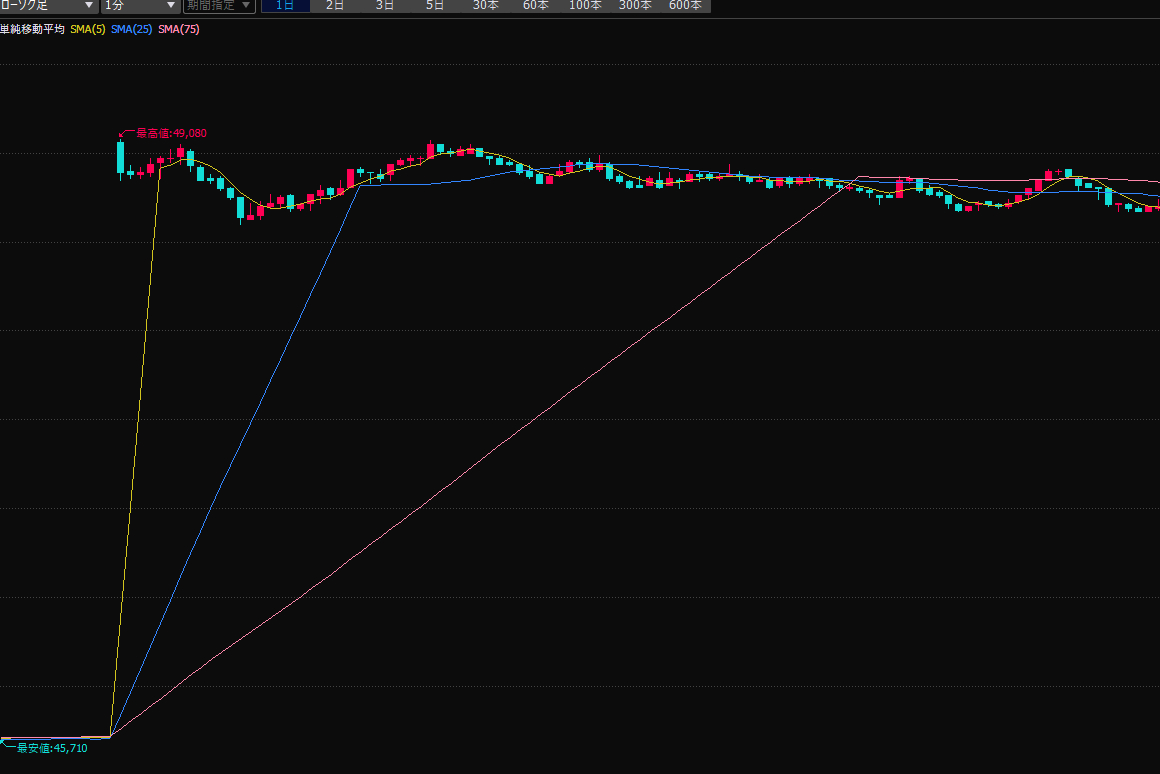Viewport: 1160px width, 774px height.
Task: Select the 1日 range tab
Action: pyautogui.click(x=285, y=5)
